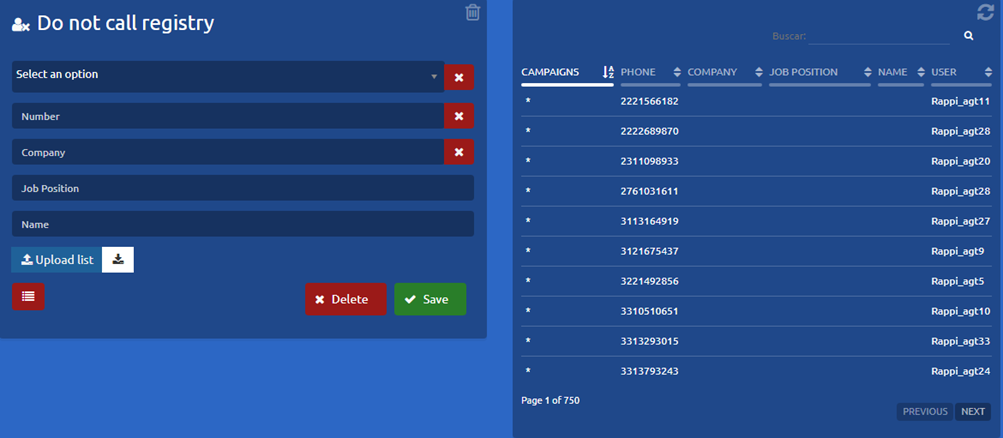Click the trash can icon above the form

pyautogui.click(x=473, y=13)
